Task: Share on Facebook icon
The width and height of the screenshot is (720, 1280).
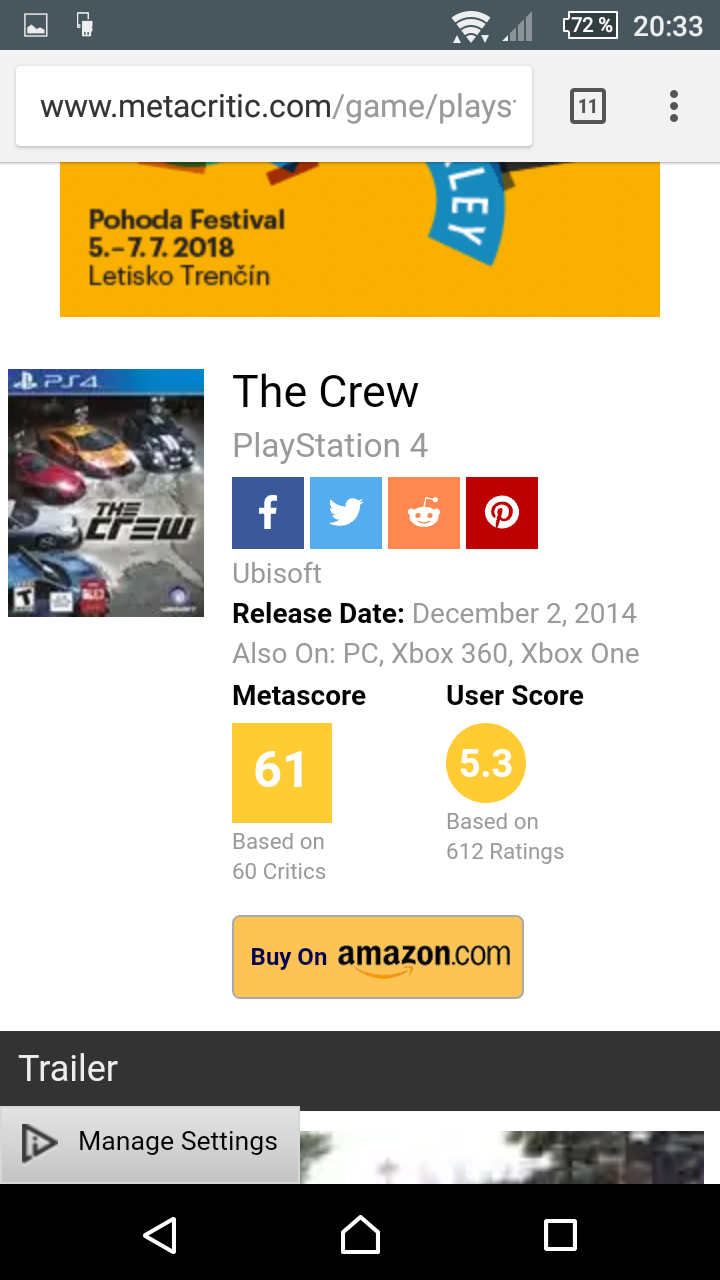Action: 268,513
